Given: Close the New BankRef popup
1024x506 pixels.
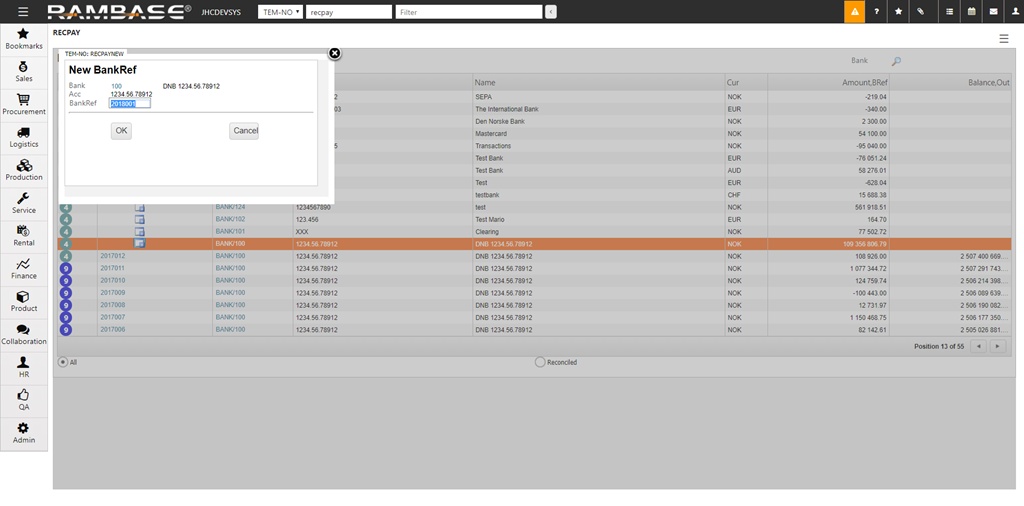Looking at the screenshot, I should click(x=335, y=54).
